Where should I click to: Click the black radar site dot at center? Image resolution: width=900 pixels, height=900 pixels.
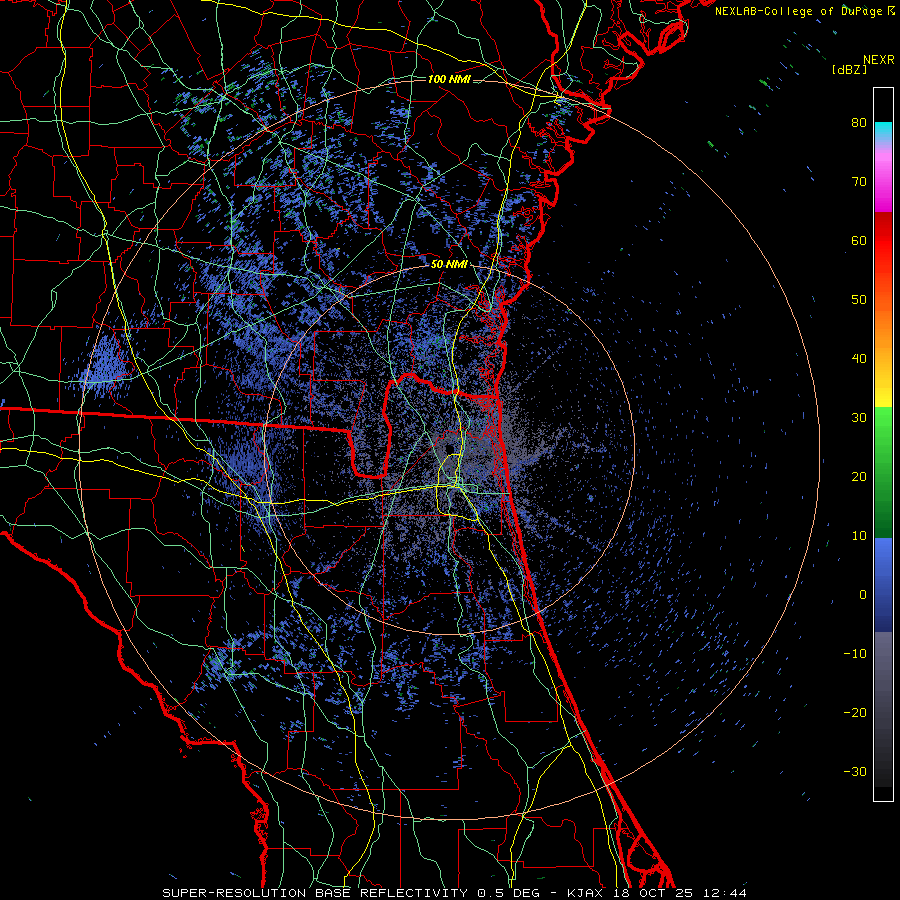pyautogui.click(x=449, y=447)
